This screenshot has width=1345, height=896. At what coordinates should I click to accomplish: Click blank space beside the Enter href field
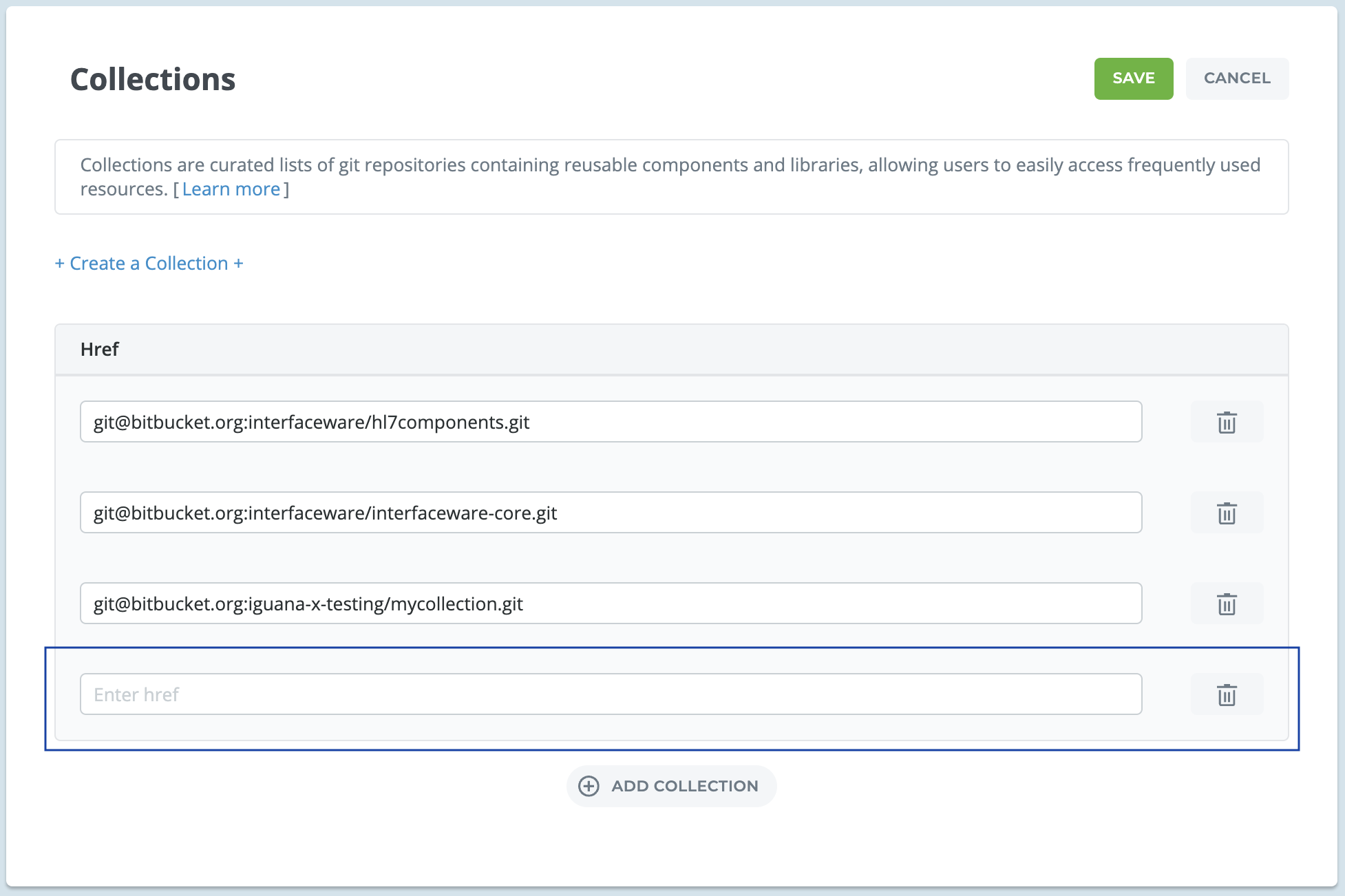pos(1167,694)
